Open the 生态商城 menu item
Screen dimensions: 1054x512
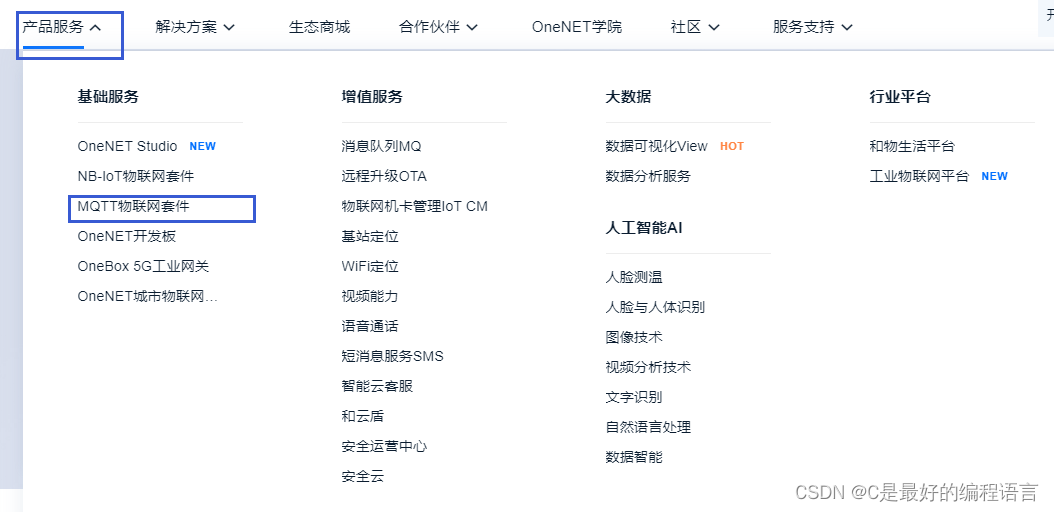coord(319,27)
